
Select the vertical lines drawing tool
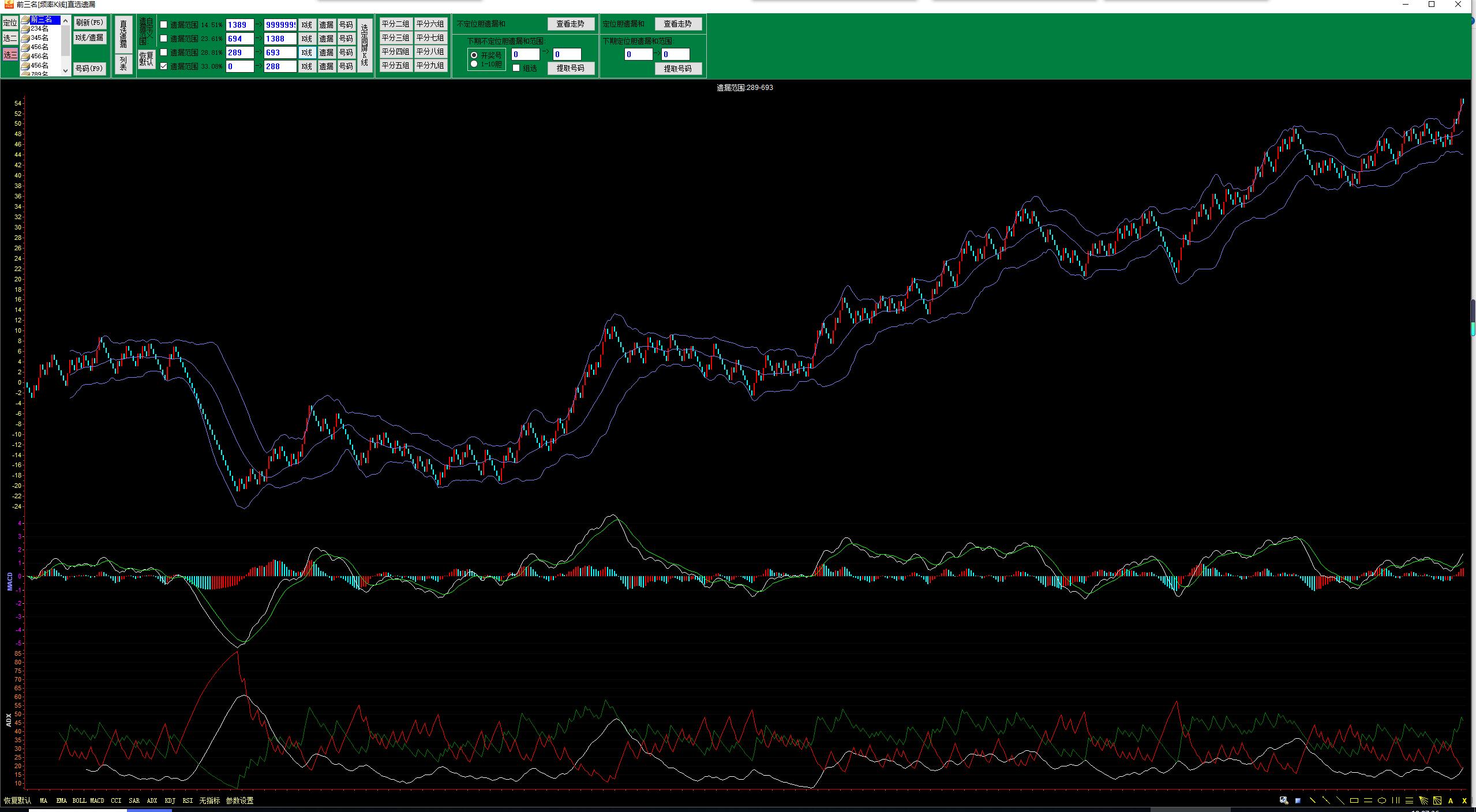point(1395,800)
